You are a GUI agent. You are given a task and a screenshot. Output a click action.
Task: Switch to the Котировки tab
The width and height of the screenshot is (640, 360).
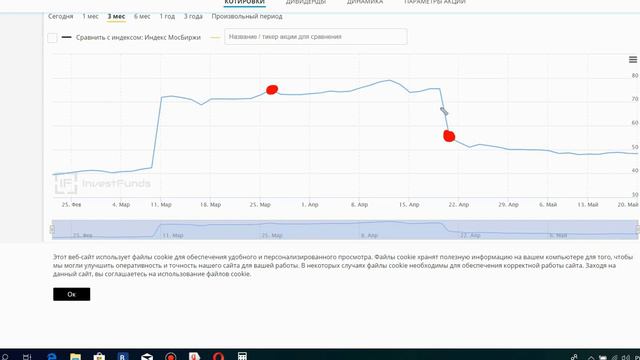click(x=244, y=2)
